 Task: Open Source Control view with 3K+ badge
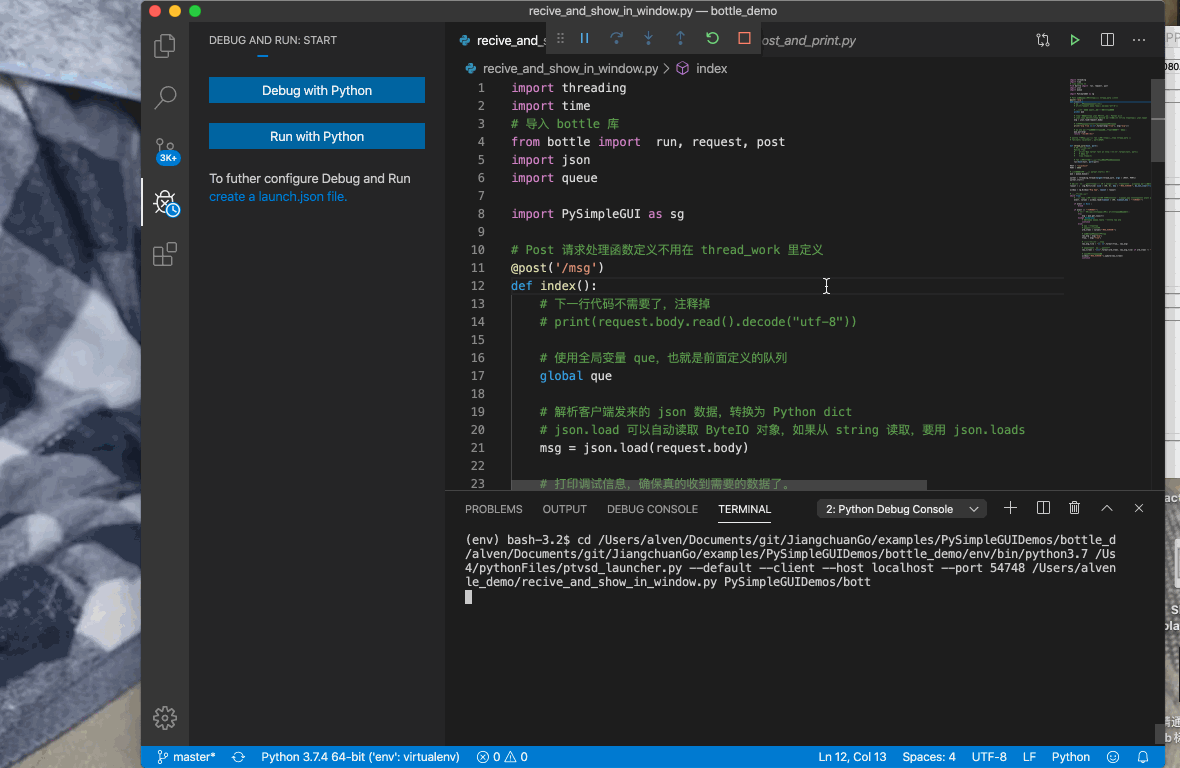click(x=166, y=150)
